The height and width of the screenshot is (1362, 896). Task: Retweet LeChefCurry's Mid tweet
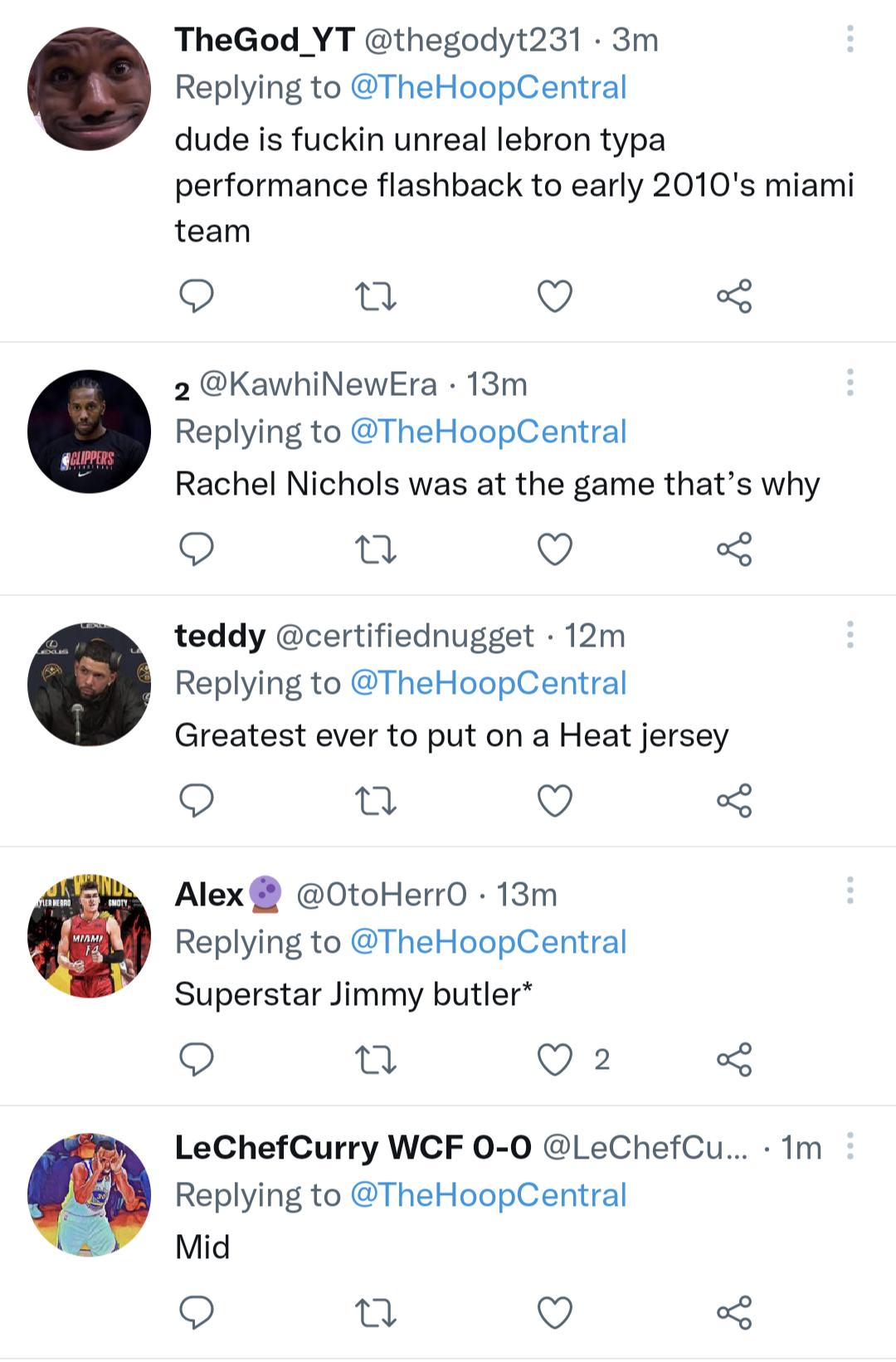[x=376, y=1312]
